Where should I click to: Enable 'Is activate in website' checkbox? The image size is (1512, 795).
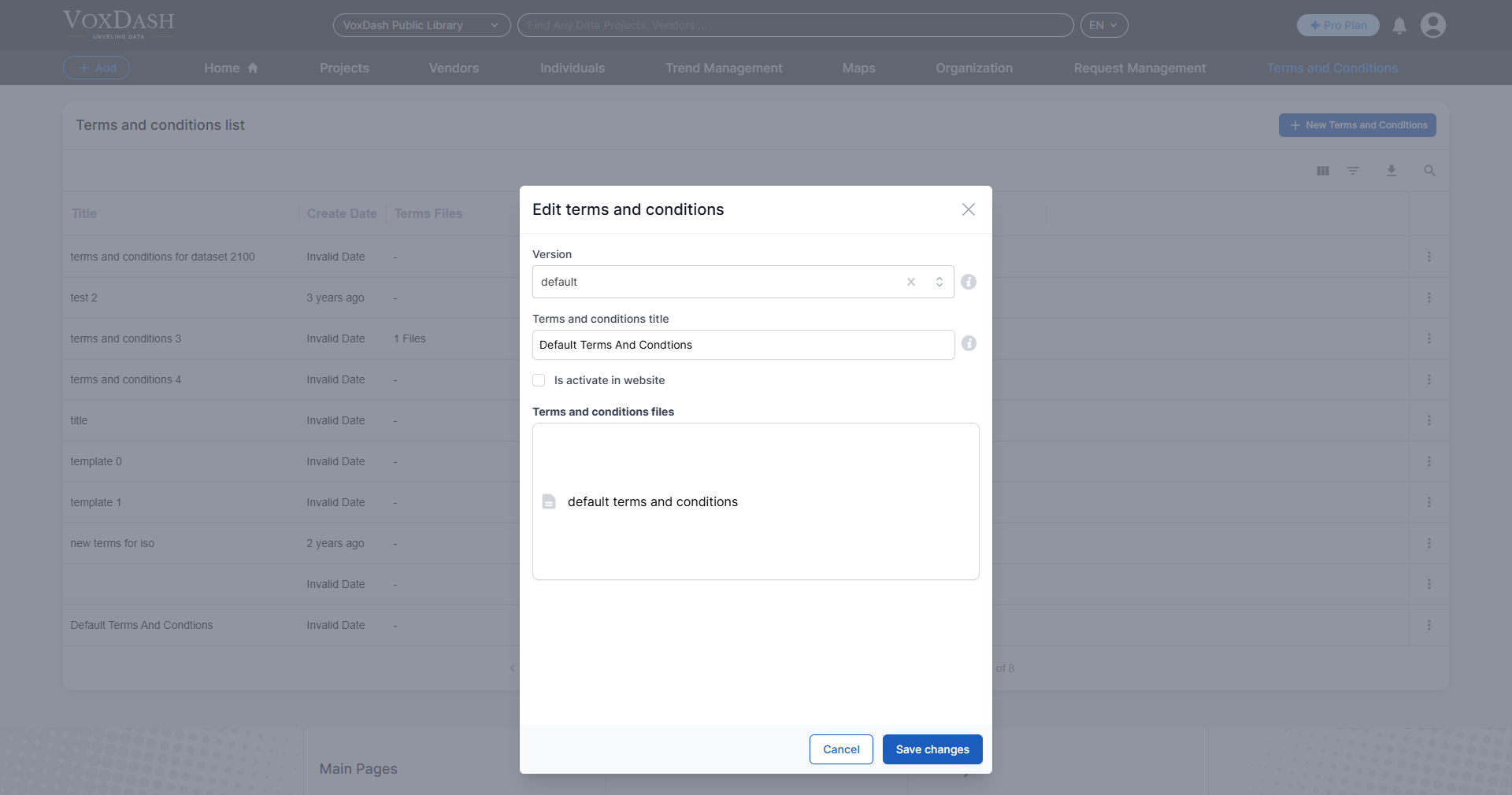[539, 380]
